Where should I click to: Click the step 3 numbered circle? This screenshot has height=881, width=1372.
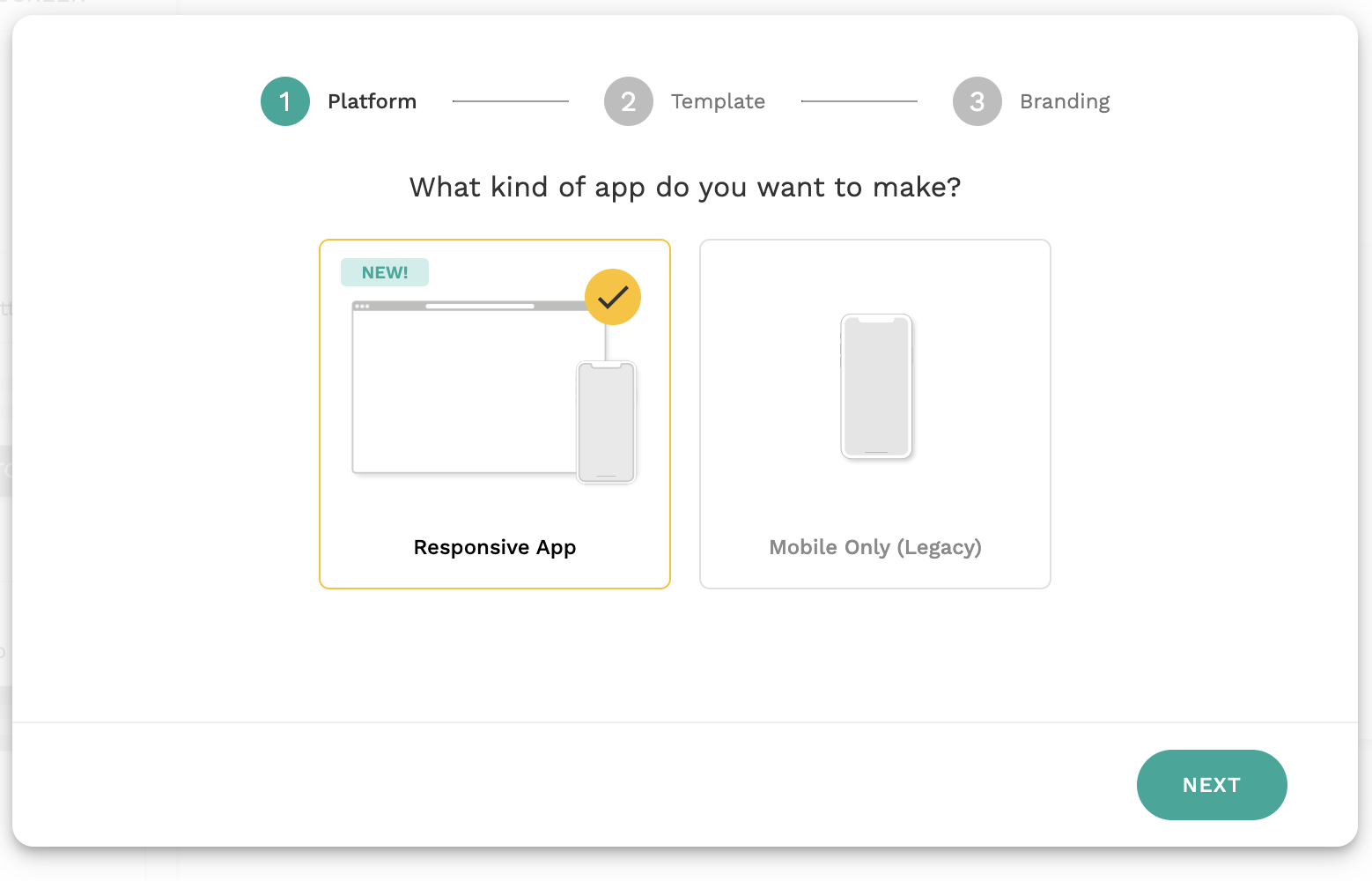[x=977, y=101]
